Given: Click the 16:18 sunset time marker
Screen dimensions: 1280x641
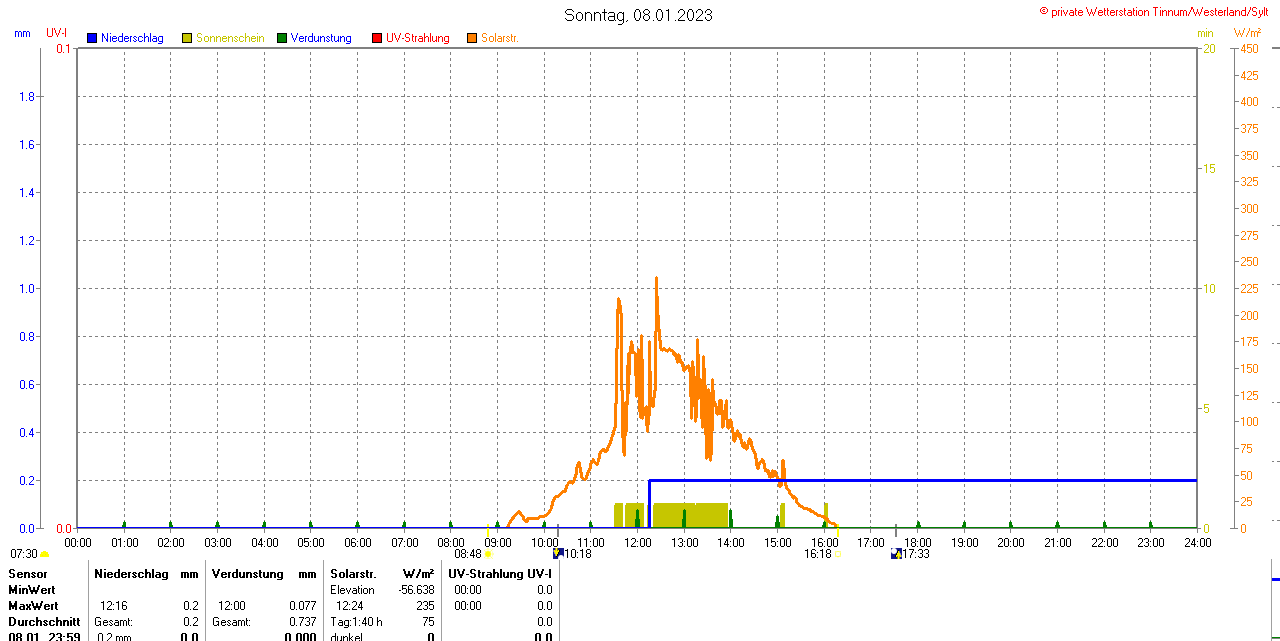Looking at the screenshot, I should pyautogui.click(x=817, y=553).
